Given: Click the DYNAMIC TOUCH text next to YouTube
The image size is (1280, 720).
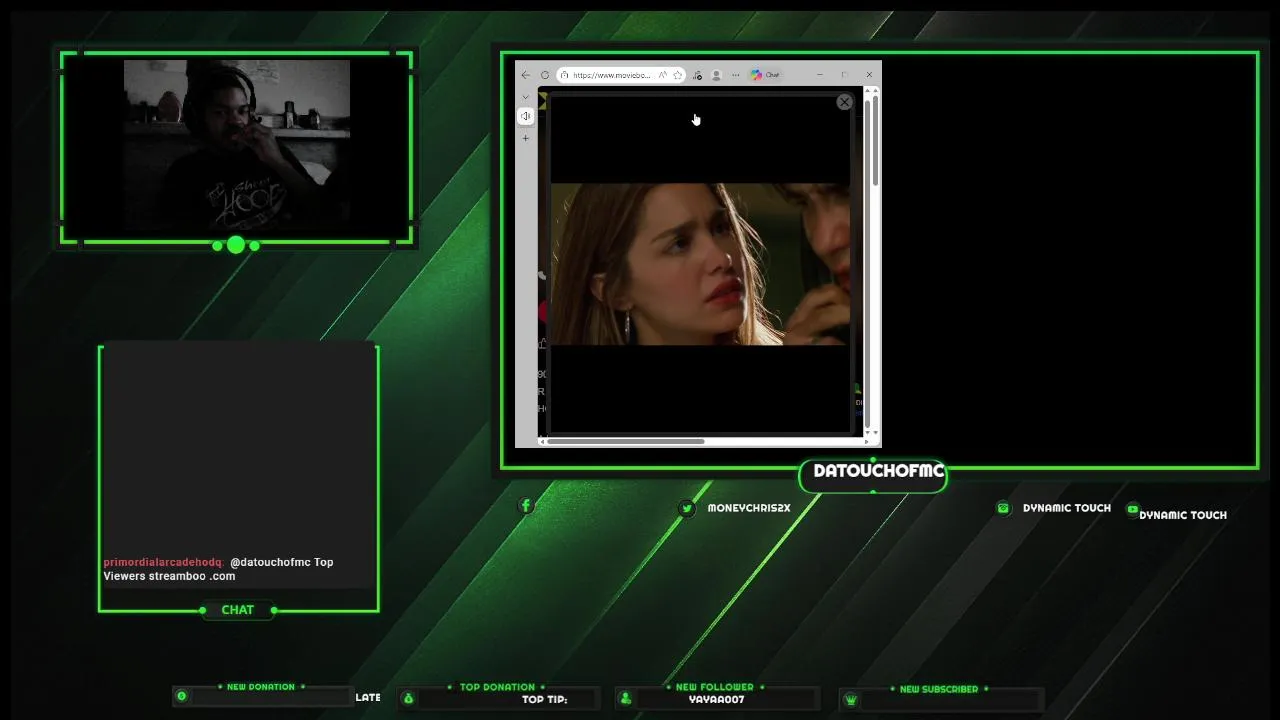Looking at the screenshot, I should (x=1183, y=515).
